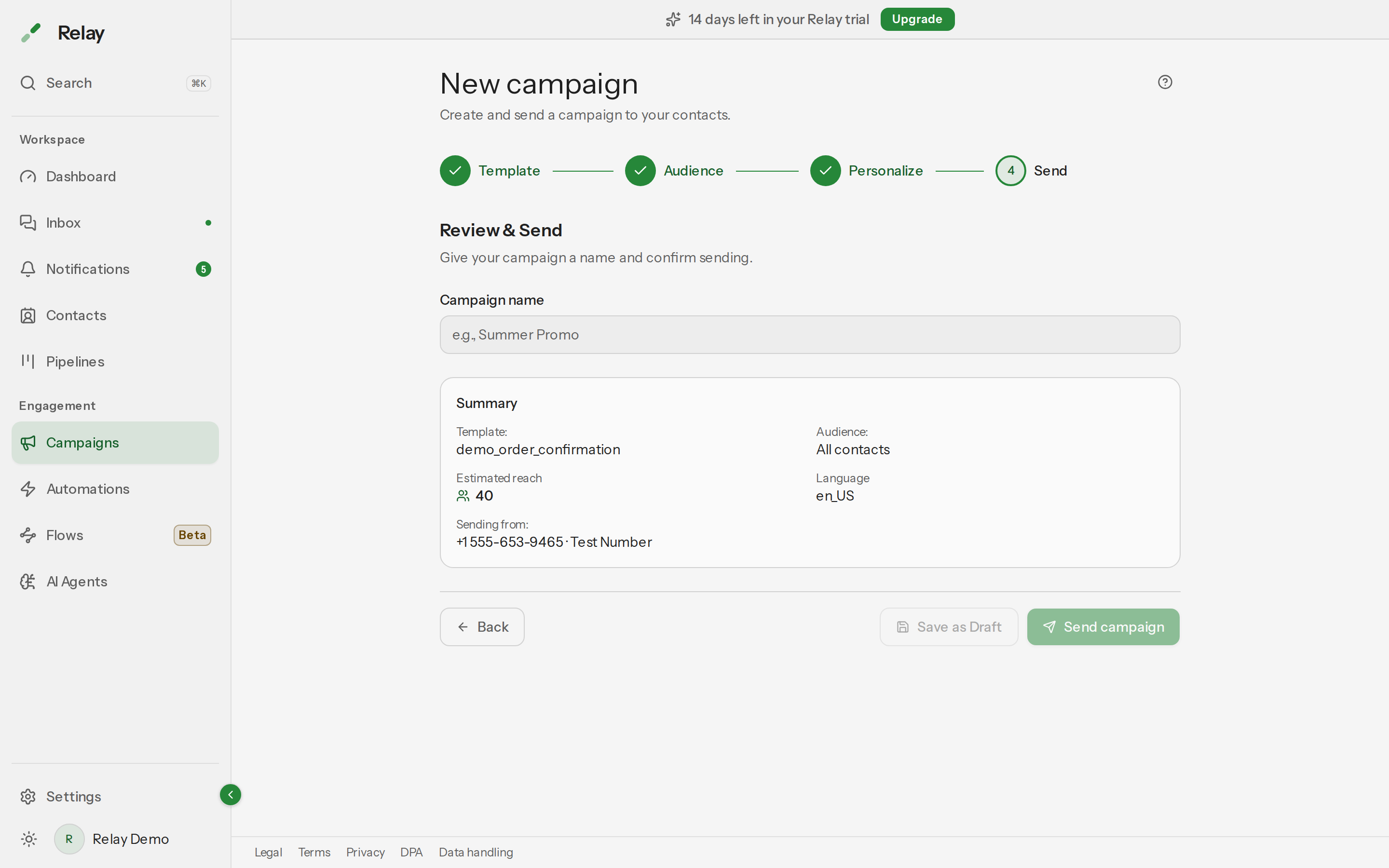1389x868 pixels.
Task: Click the Flows icon
Action: 28,535
